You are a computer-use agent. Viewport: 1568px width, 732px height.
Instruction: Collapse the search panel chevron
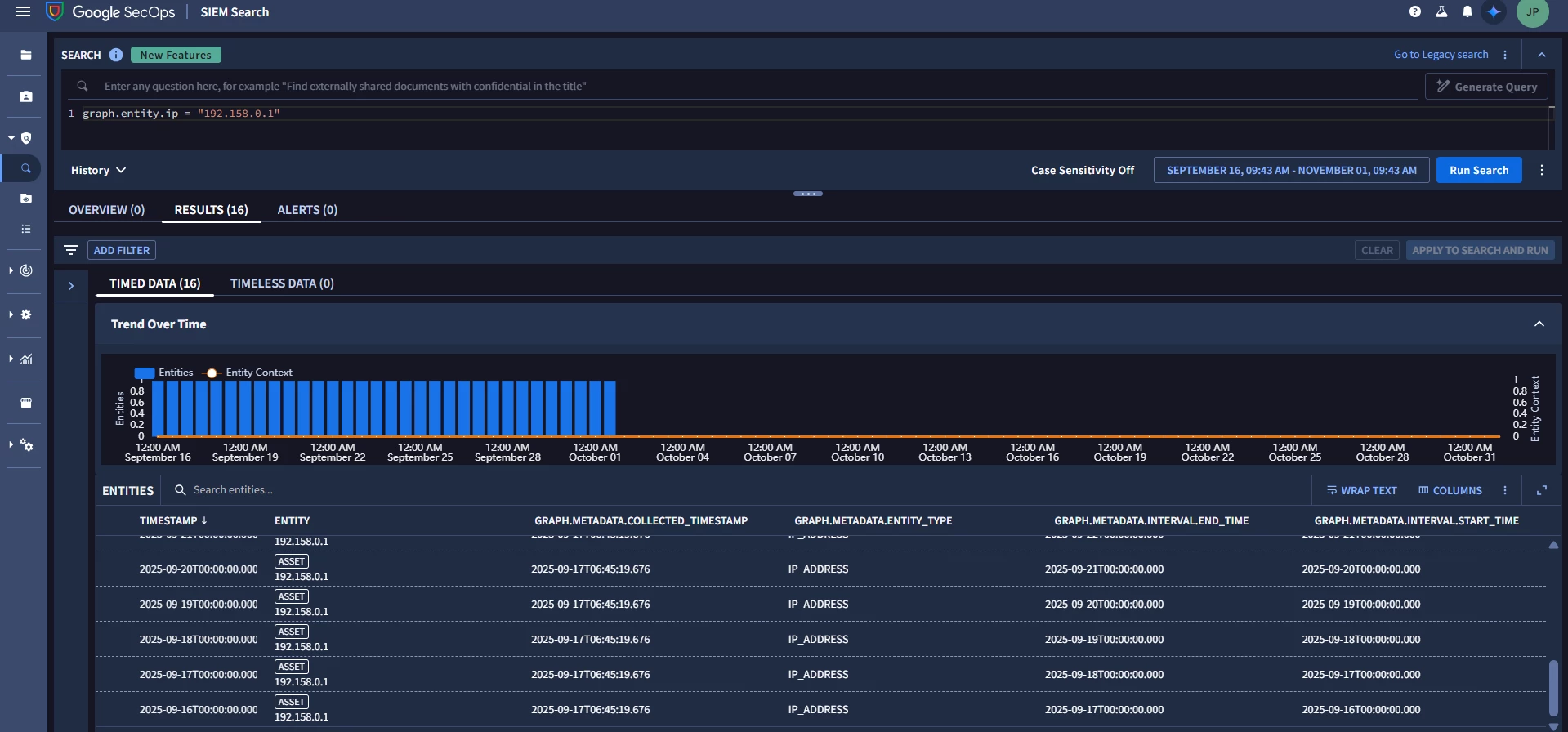click(1542, 55)
